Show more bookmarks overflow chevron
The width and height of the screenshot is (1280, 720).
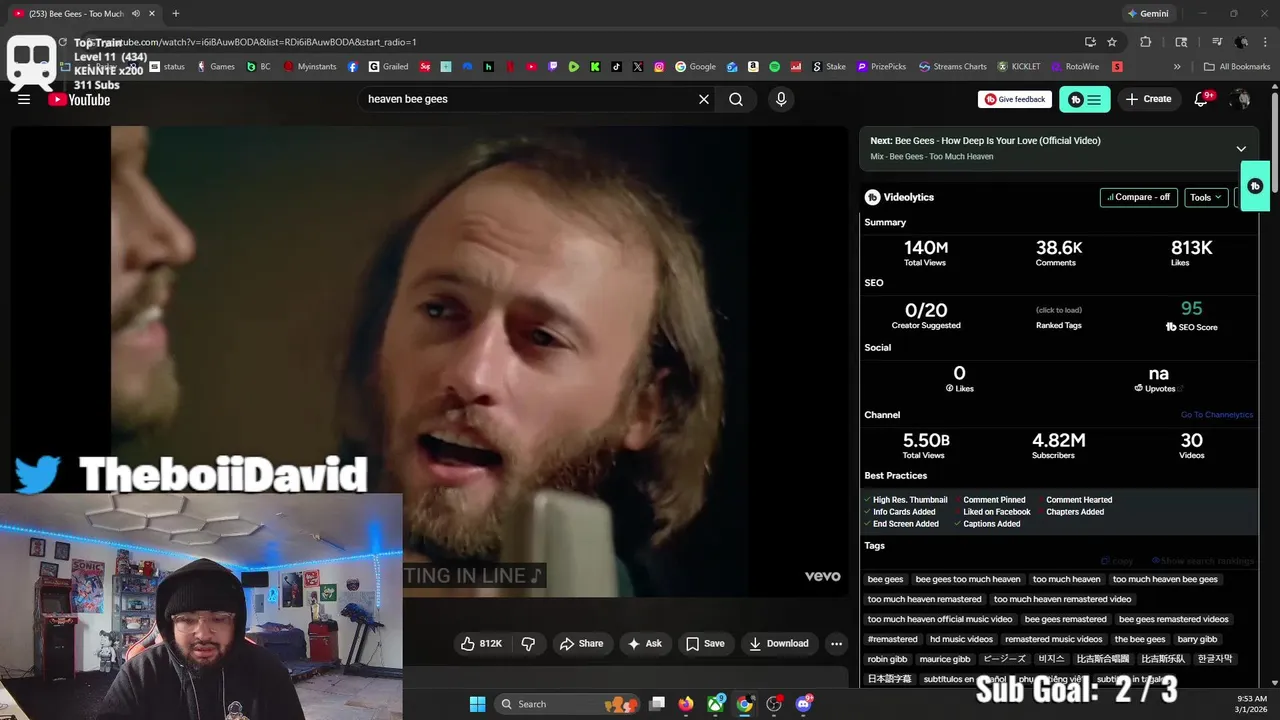[1177, 67]
